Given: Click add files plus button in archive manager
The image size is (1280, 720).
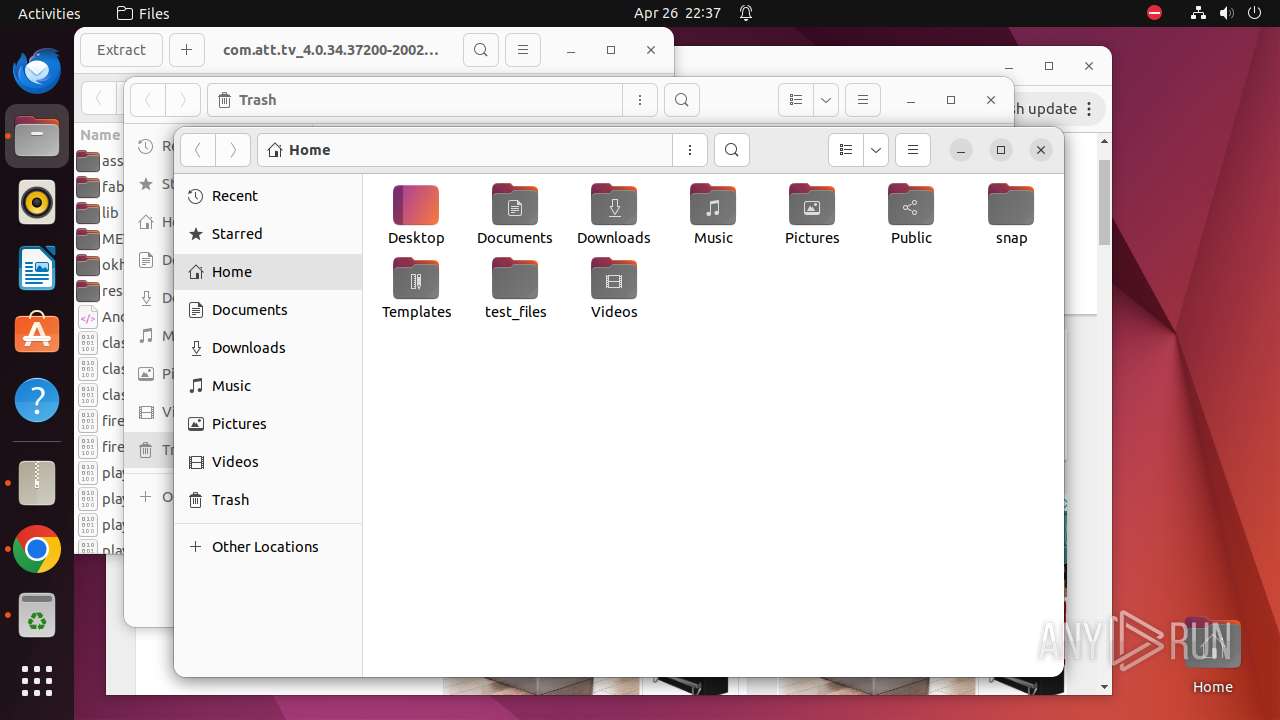Looking at the screenshot, I should coord(186,50).
